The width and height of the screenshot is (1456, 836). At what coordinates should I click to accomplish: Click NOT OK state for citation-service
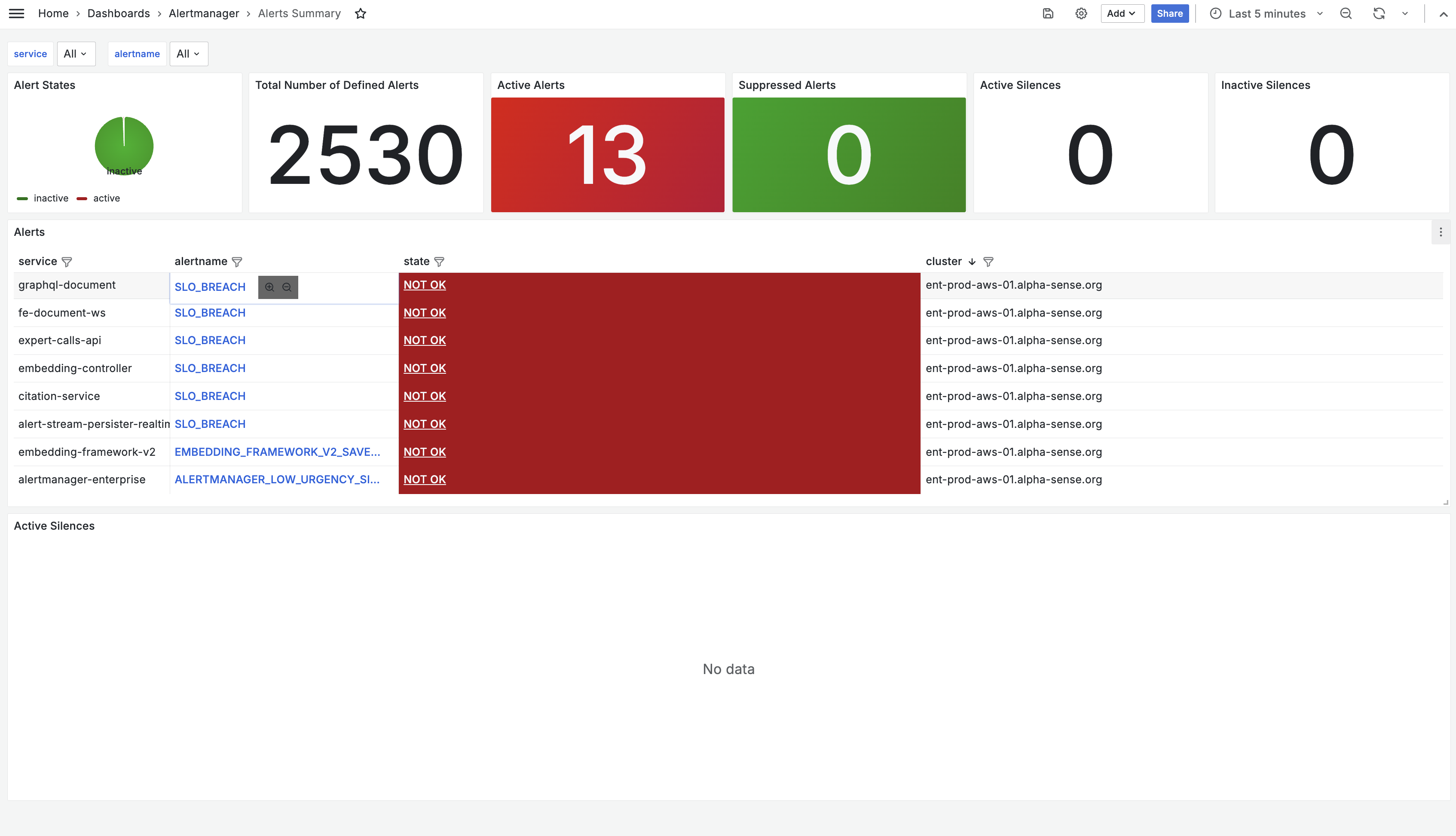tap(425, 396)
